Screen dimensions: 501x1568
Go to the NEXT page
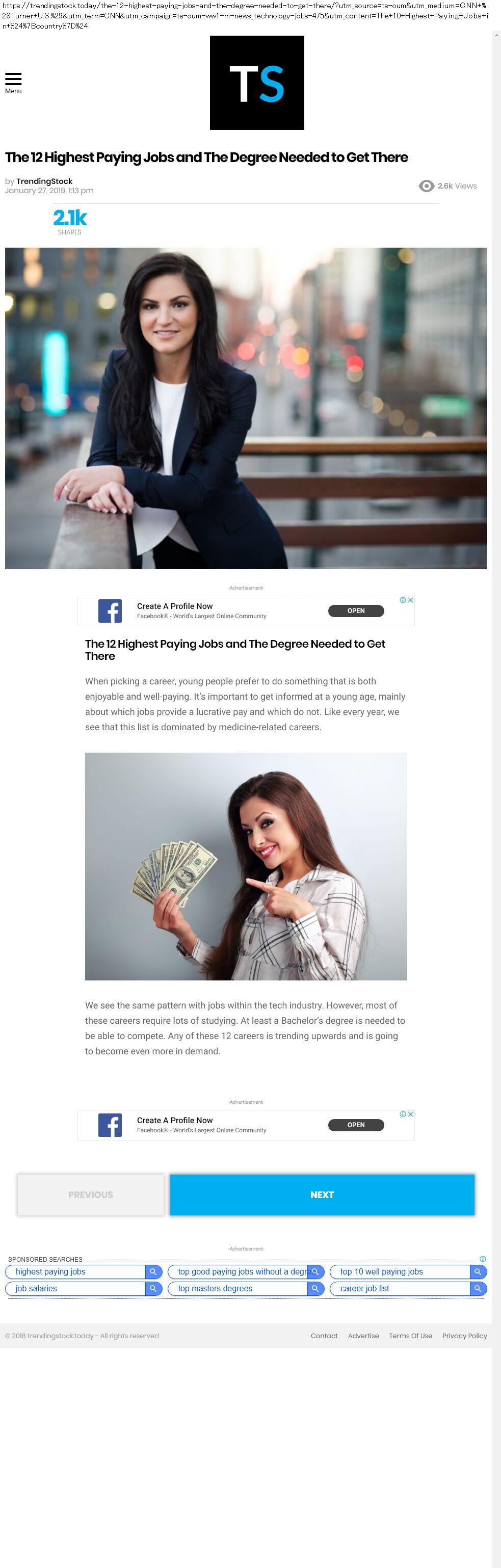[x=322, y=1195]
